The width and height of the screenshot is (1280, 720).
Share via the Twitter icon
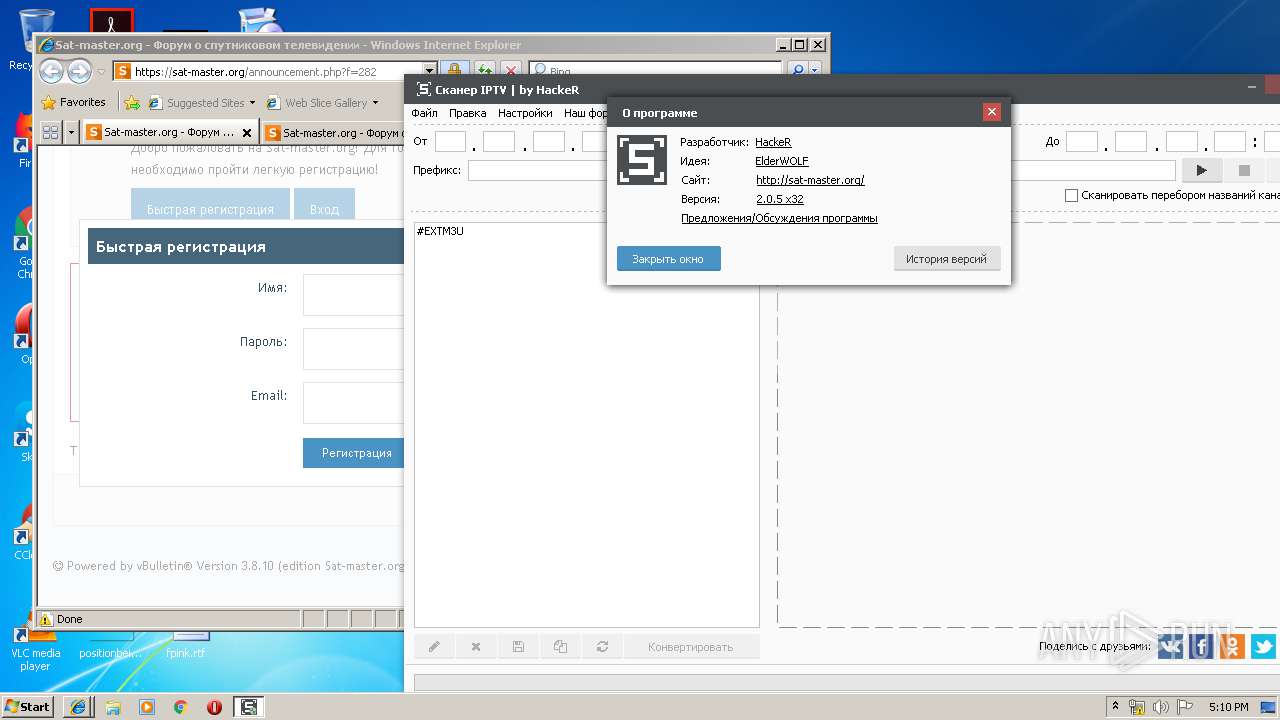pyautogui.click(x=1264, y=647)
